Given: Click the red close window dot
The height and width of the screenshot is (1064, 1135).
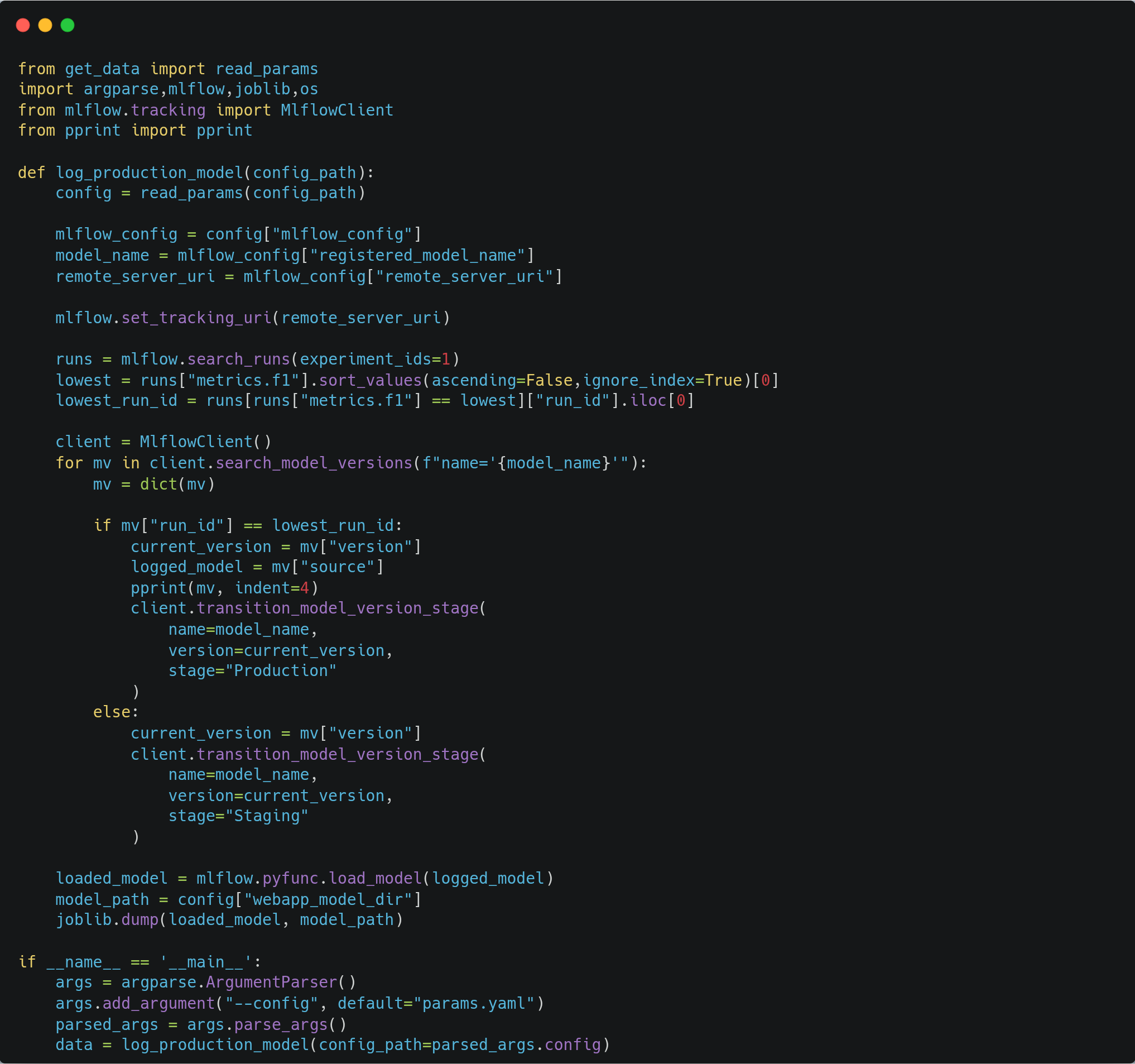Looking at the screenshot, I should (23, 25).
